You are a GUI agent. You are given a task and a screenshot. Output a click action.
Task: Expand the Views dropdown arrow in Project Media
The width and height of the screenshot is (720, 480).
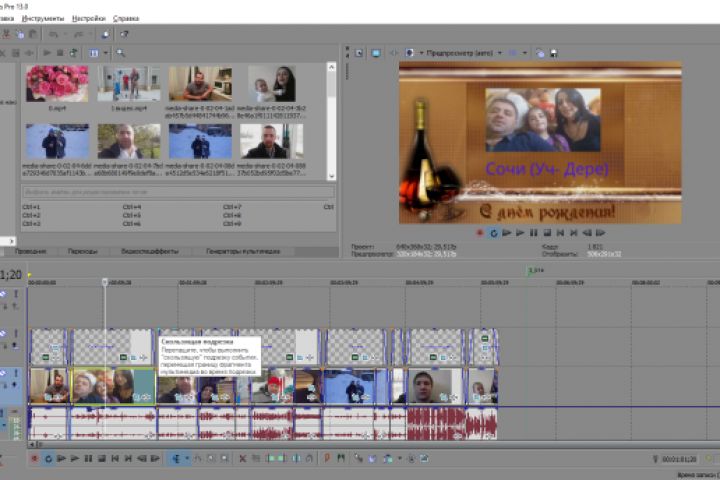106,53
